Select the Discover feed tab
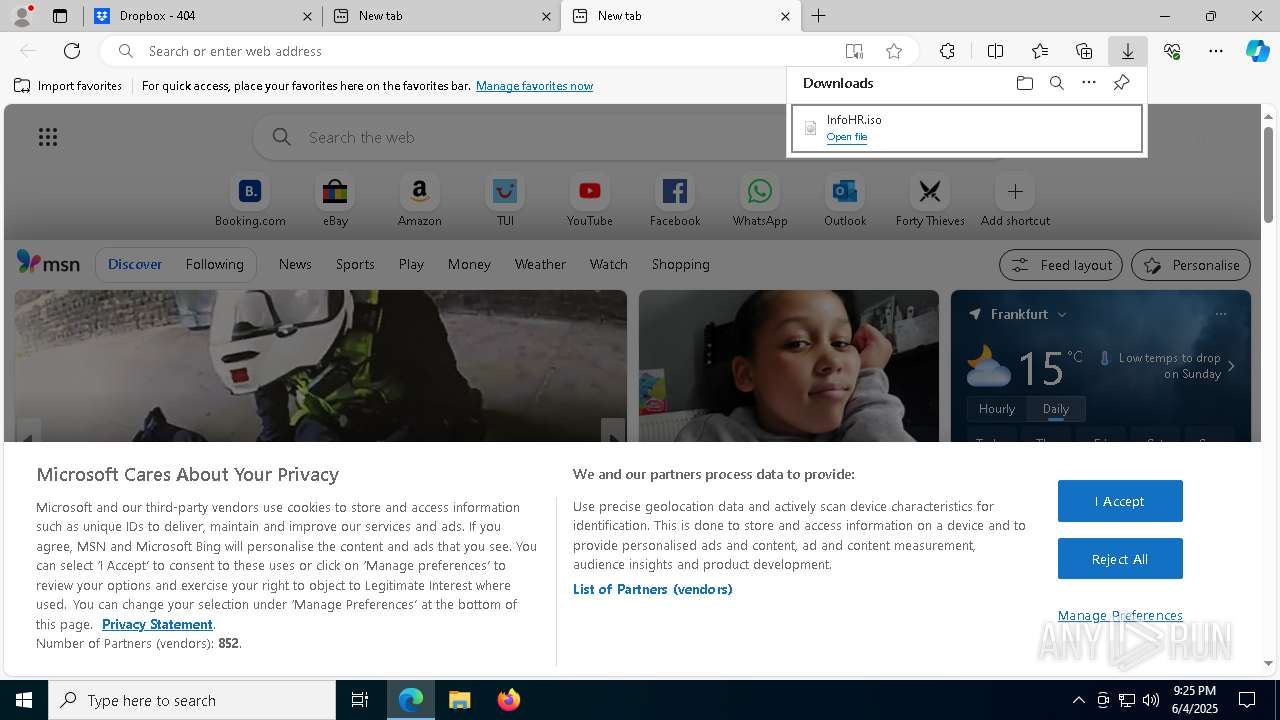This screenshot has width=1280, height=720. coord(135,264)
